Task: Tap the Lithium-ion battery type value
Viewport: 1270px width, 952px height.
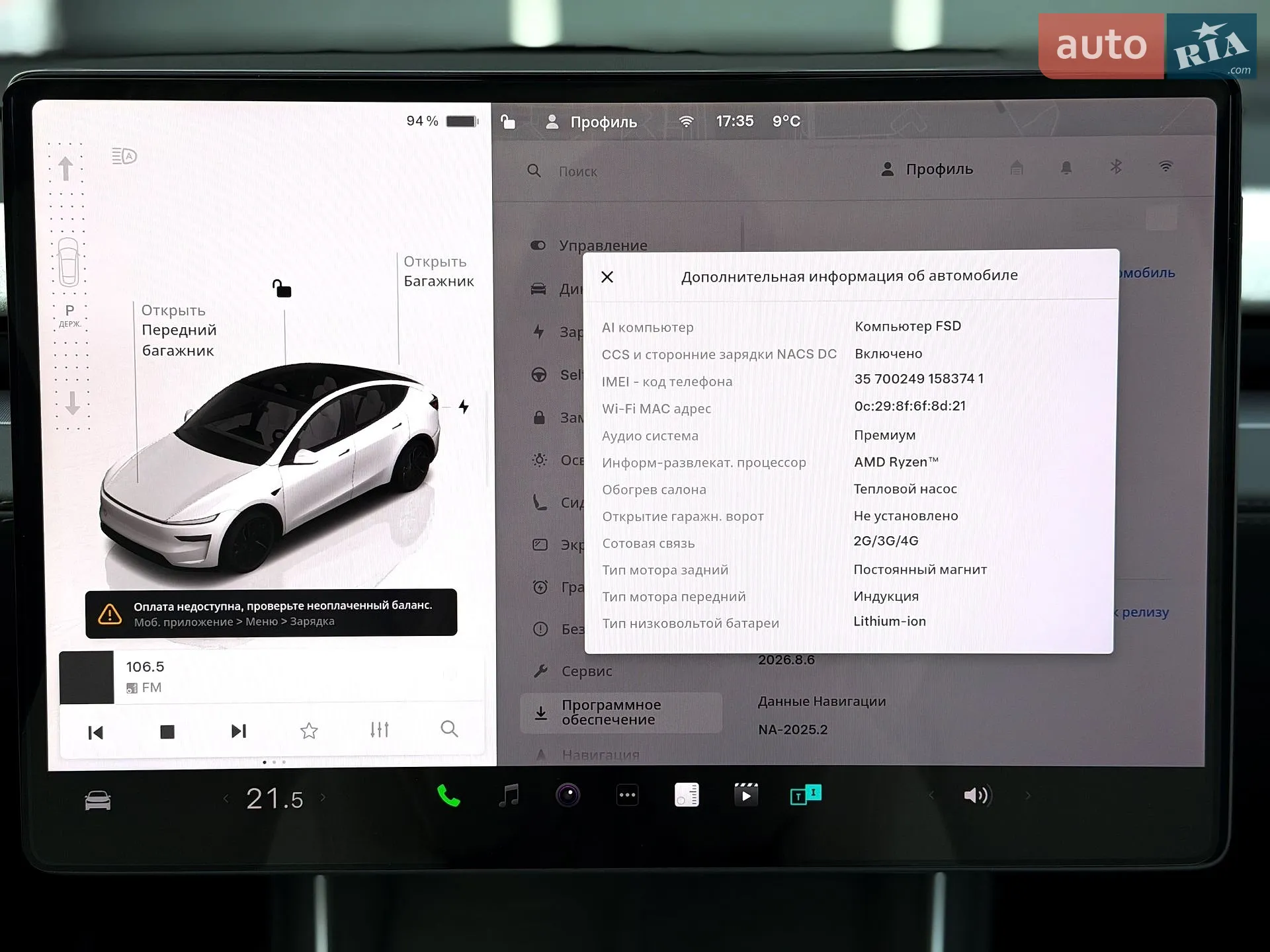Action: (x=889, y=621)
